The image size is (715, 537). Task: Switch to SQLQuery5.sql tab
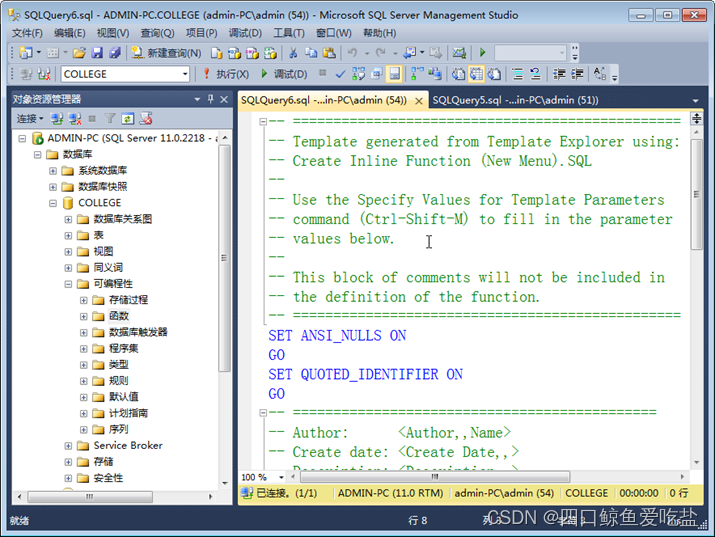515,100
